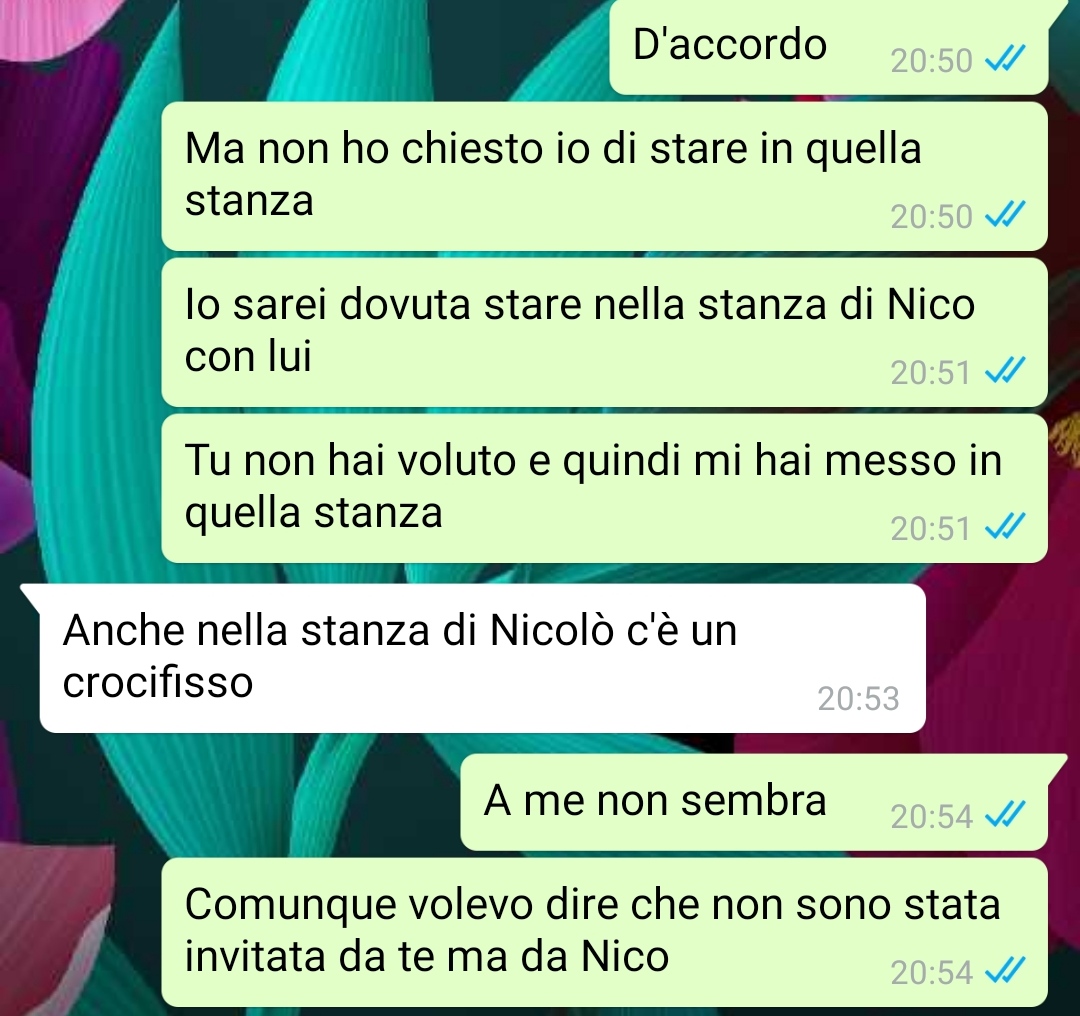This screenshot has height=1016, width=1080.
Task: Tap the double check on "invitata da te" message
Action: (1005, 973)
